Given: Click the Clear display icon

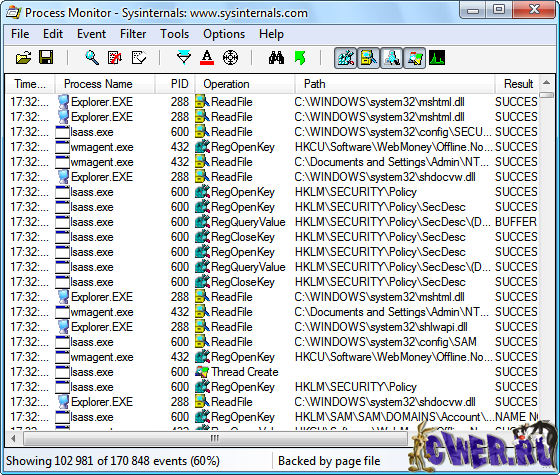Looking at the screenshot, I should pyautogui.click(x=139, y=58).
